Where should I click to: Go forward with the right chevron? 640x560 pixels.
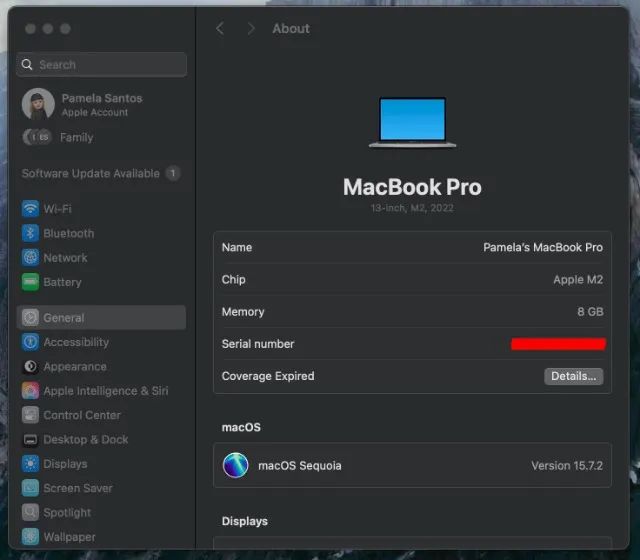251,29
